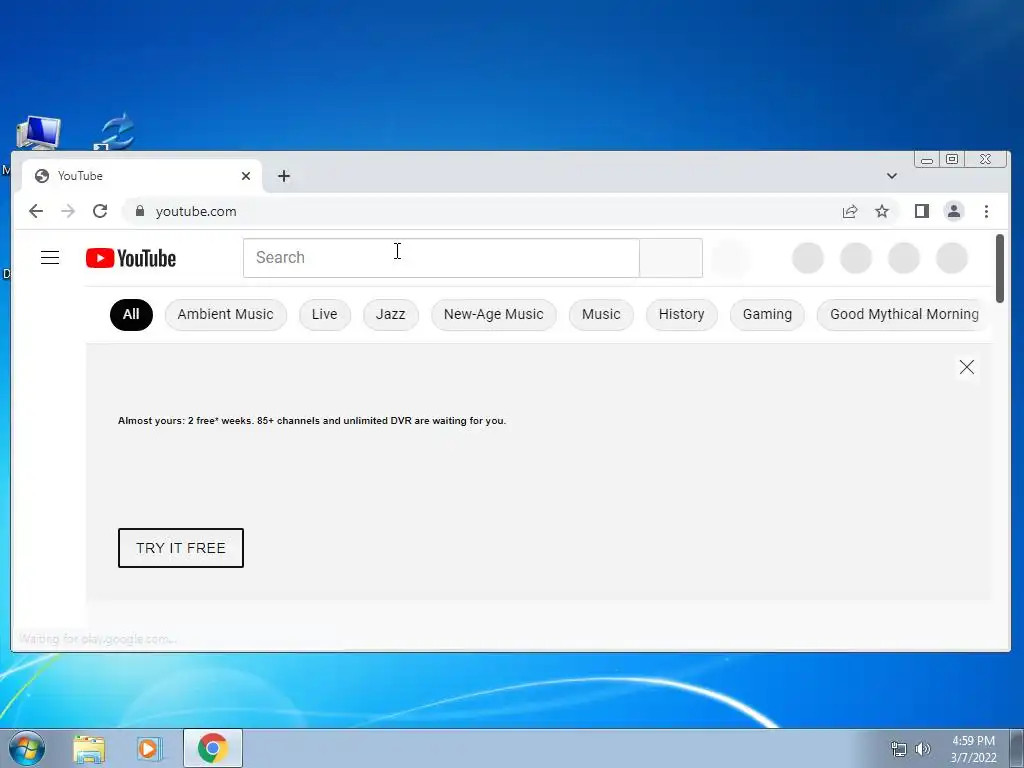Click the blue arrows desktop shortcut icon
The image size is (1024, 768).
click(x=115, y=133)
